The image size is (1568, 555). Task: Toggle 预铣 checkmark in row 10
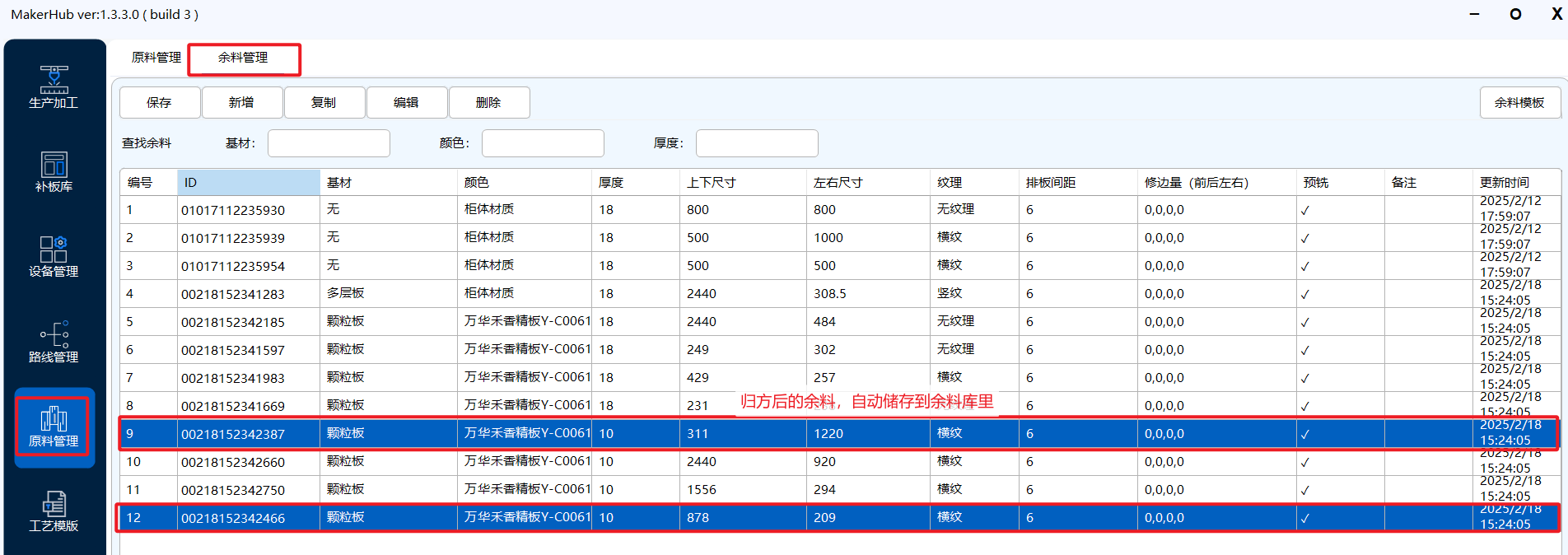click(1304, 463)
